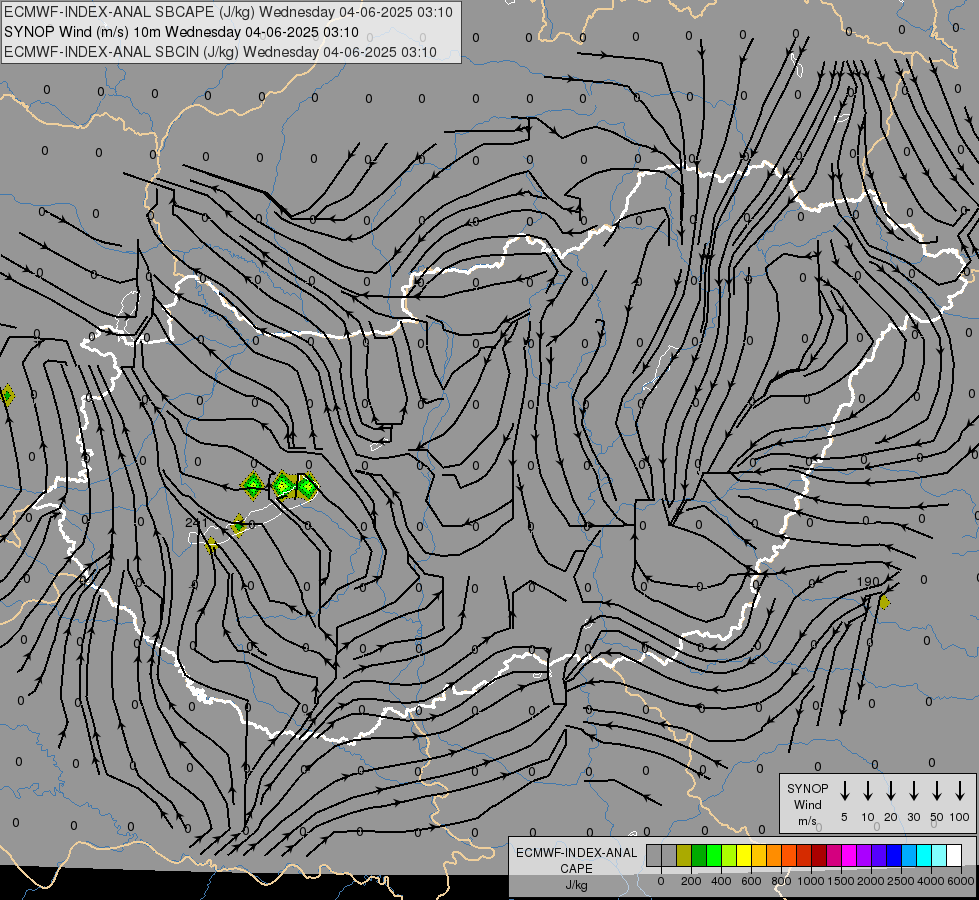The image size is (979, 900).
Task: Click the 'ECMWF-INDEX-ANAL' label in the color legend
Action: coord(576,853)
